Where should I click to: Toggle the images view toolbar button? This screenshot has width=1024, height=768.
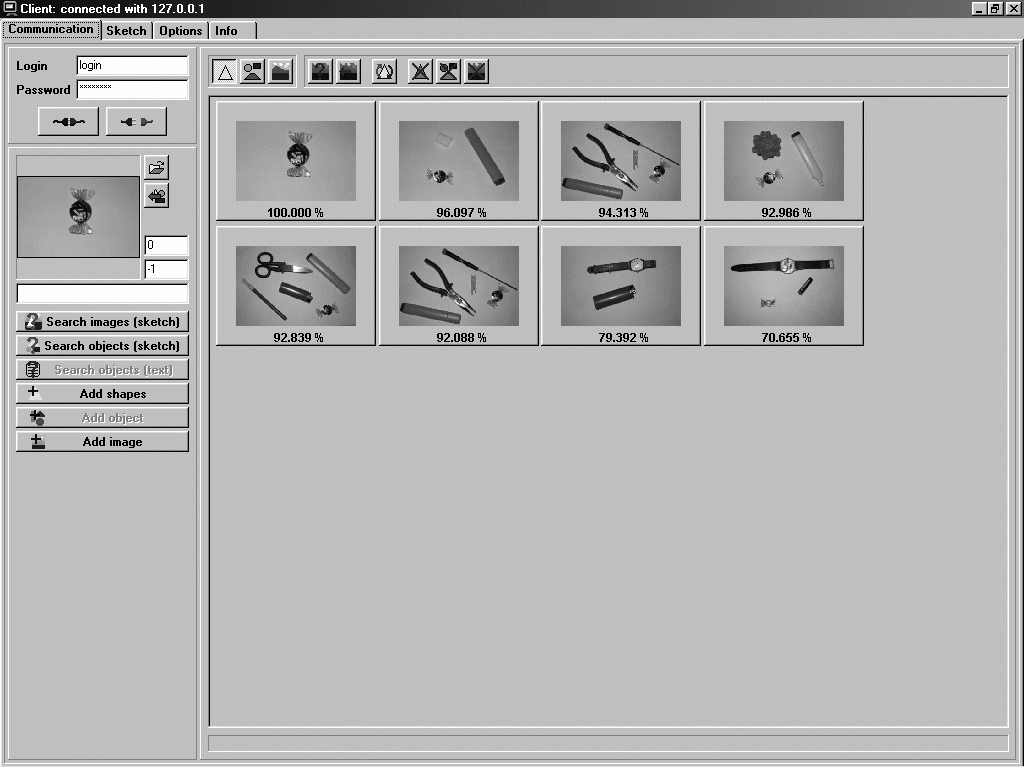pyautogui.click(x=281, y=71)
